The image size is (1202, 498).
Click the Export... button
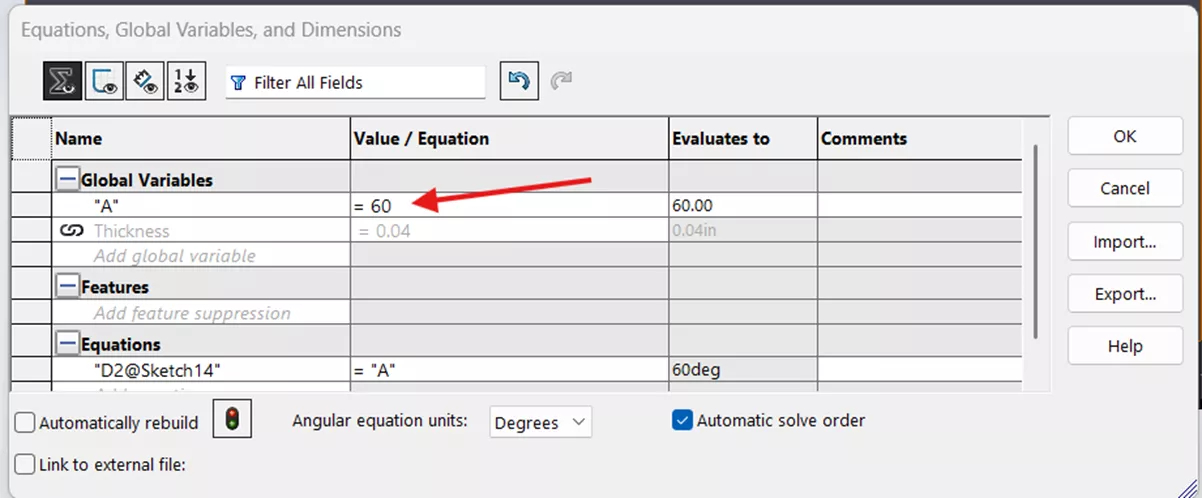pyautogui.click(x=1124, y=294)
